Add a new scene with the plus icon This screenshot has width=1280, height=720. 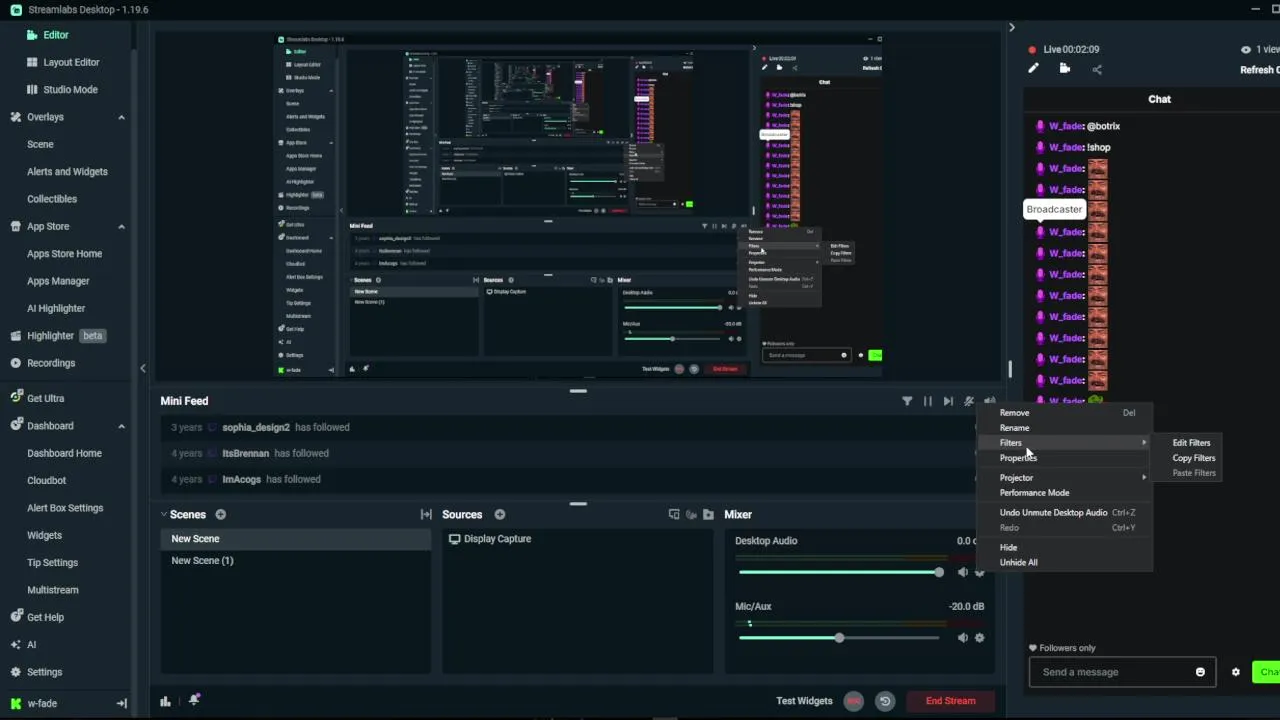pos(220,515)
